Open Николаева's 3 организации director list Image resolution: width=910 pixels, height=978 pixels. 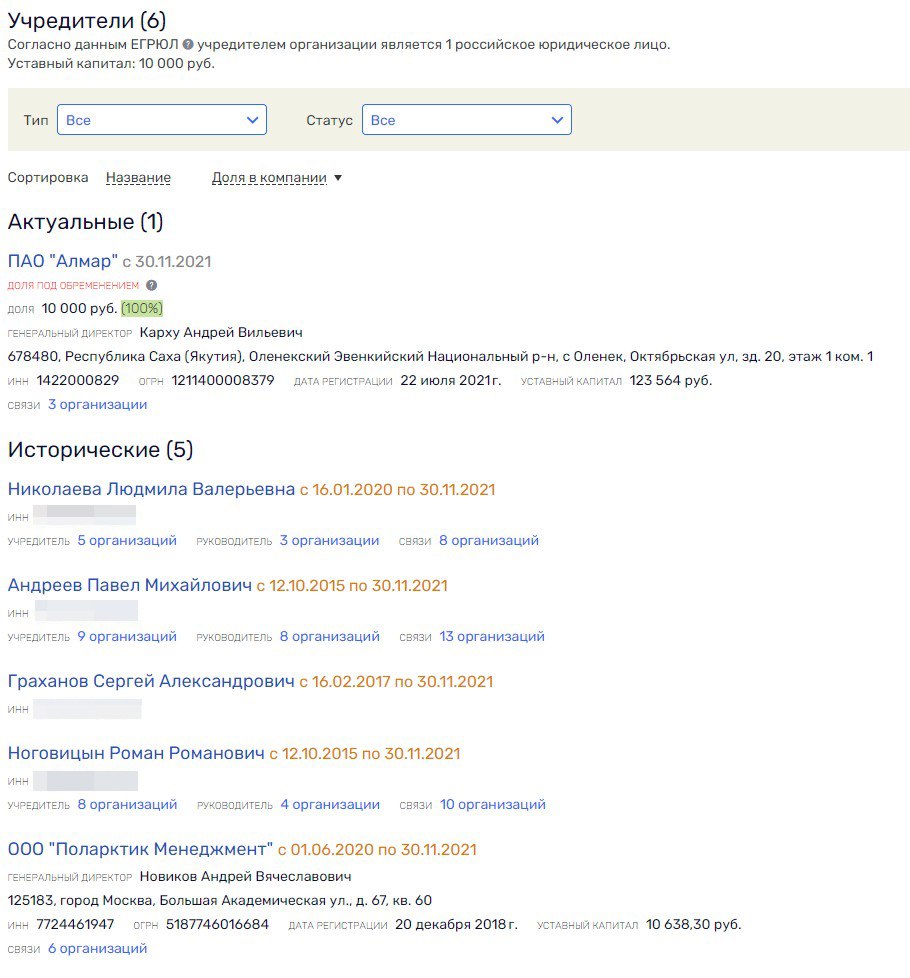point(329,540)
